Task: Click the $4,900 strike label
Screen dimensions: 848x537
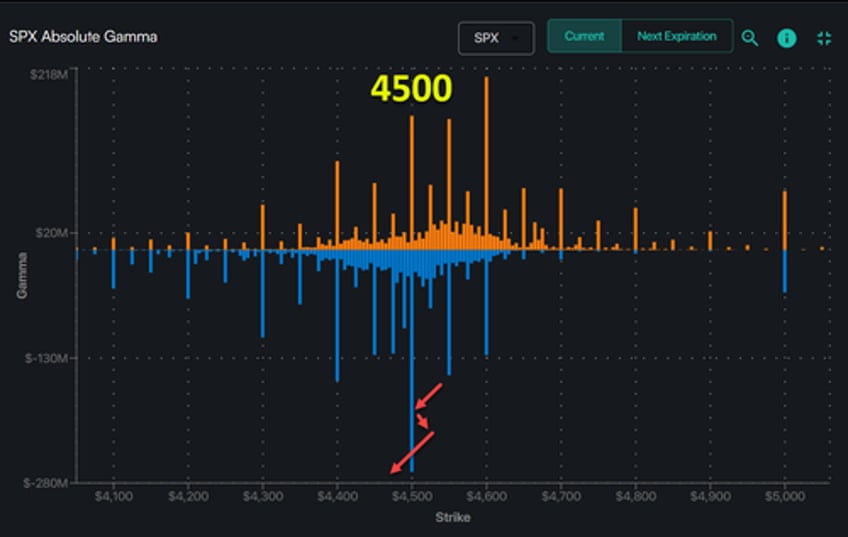Action: tap(711, 496)
